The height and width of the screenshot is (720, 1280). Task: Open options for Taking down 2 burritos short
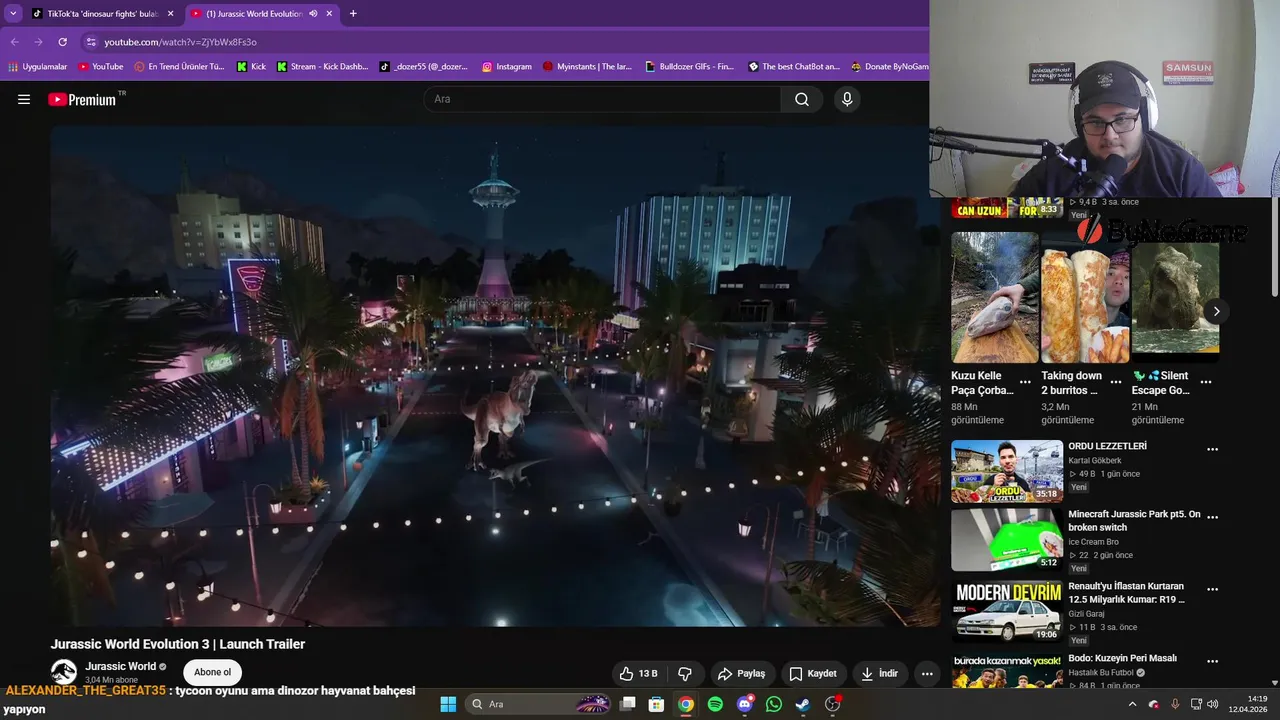click(x=1116, y=382)
